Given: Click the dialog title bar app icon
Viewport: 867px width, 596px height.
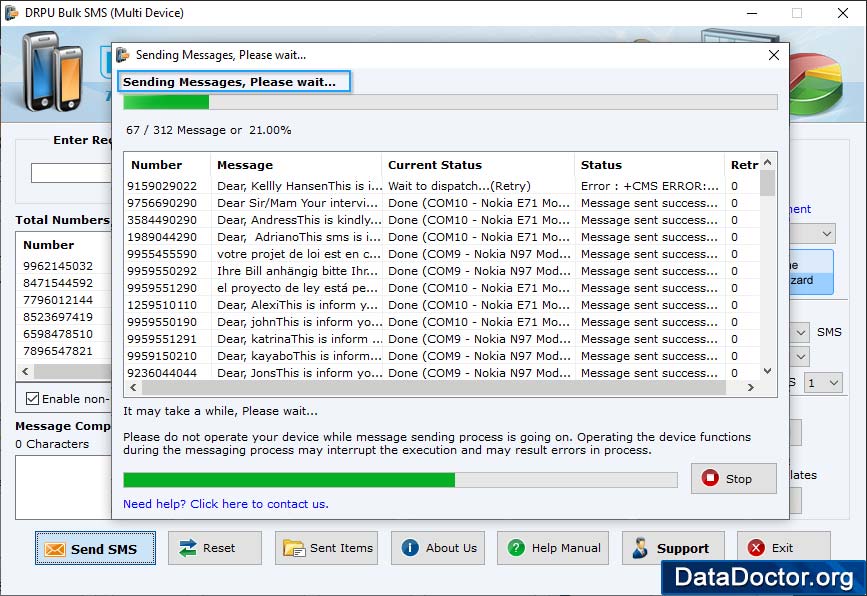Looking at the screenshot, I should (x=123, y=55).
